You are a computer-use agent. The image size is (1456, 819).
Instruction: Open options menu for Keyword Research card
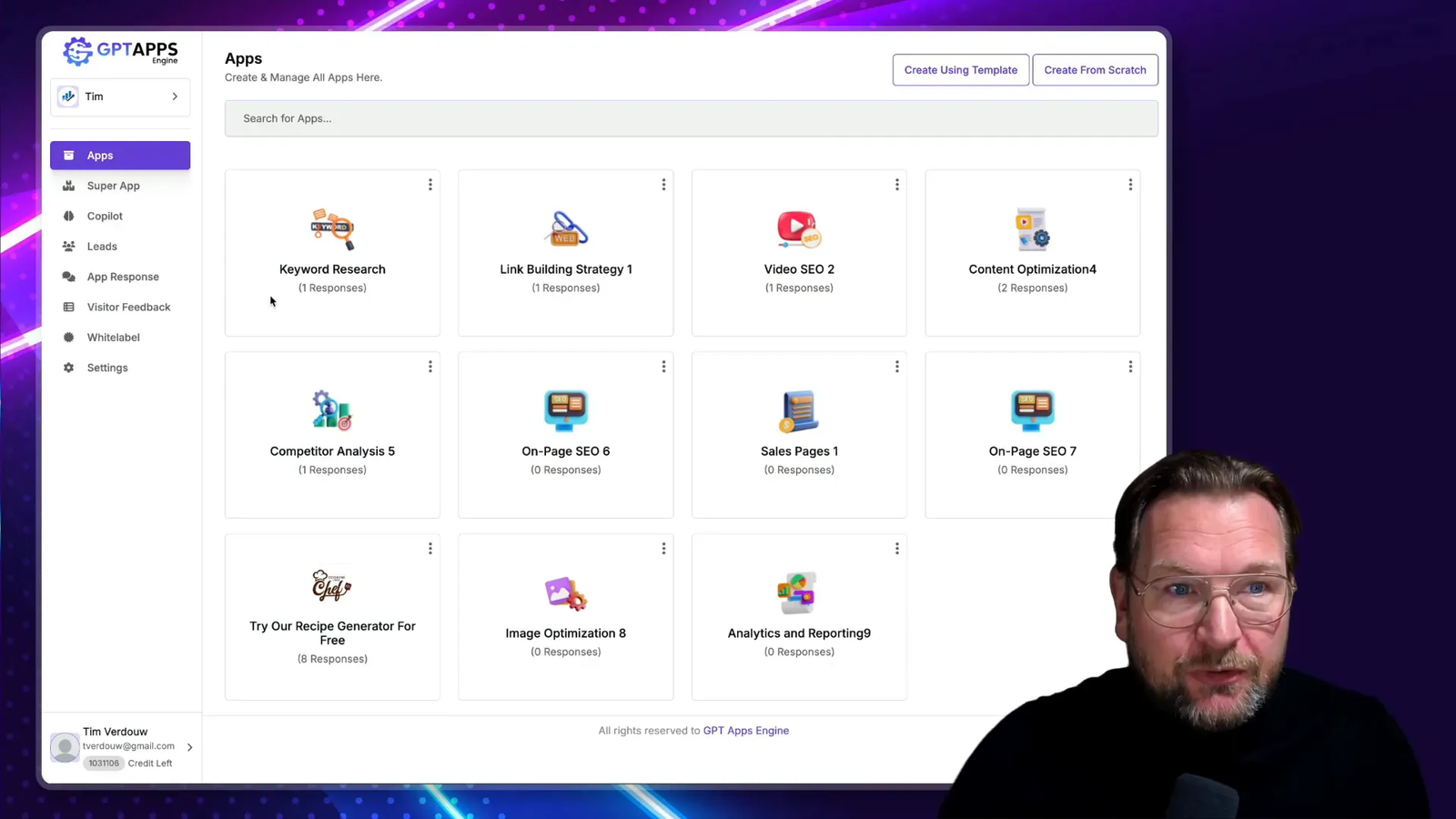coord(430,185)
